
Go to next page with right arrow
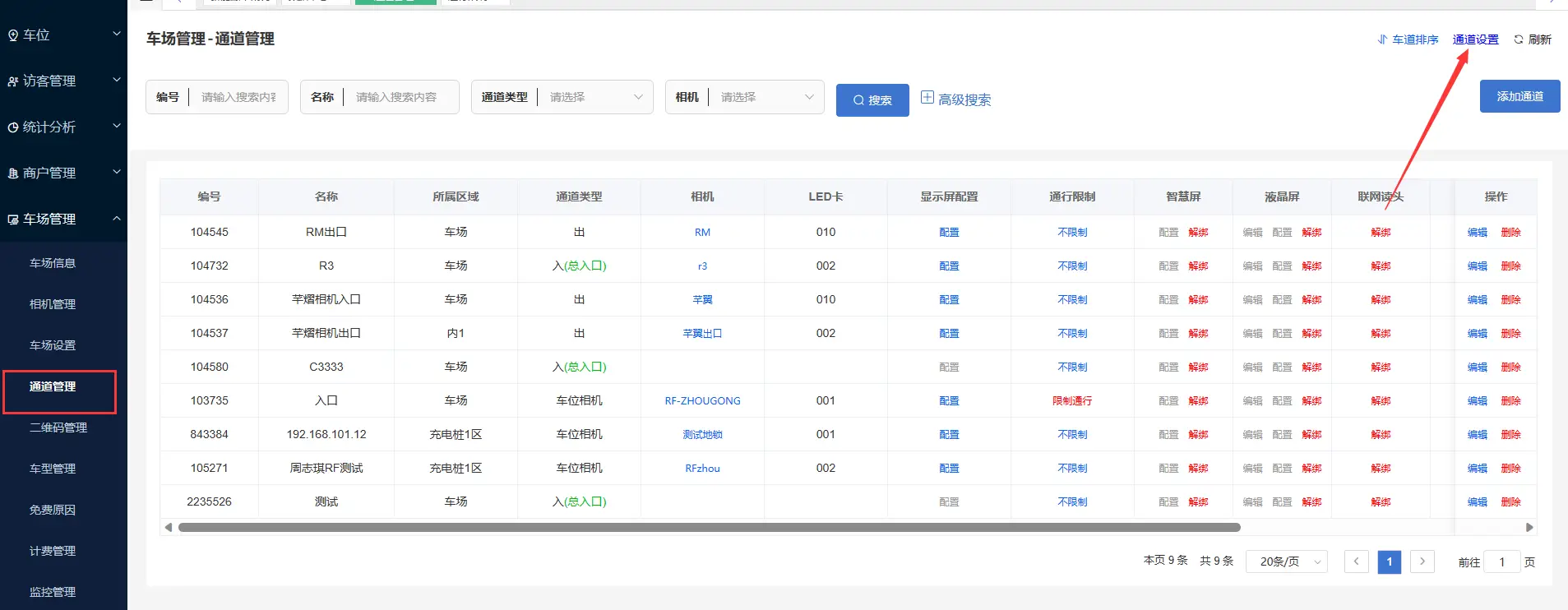[x=1422, y=561]
